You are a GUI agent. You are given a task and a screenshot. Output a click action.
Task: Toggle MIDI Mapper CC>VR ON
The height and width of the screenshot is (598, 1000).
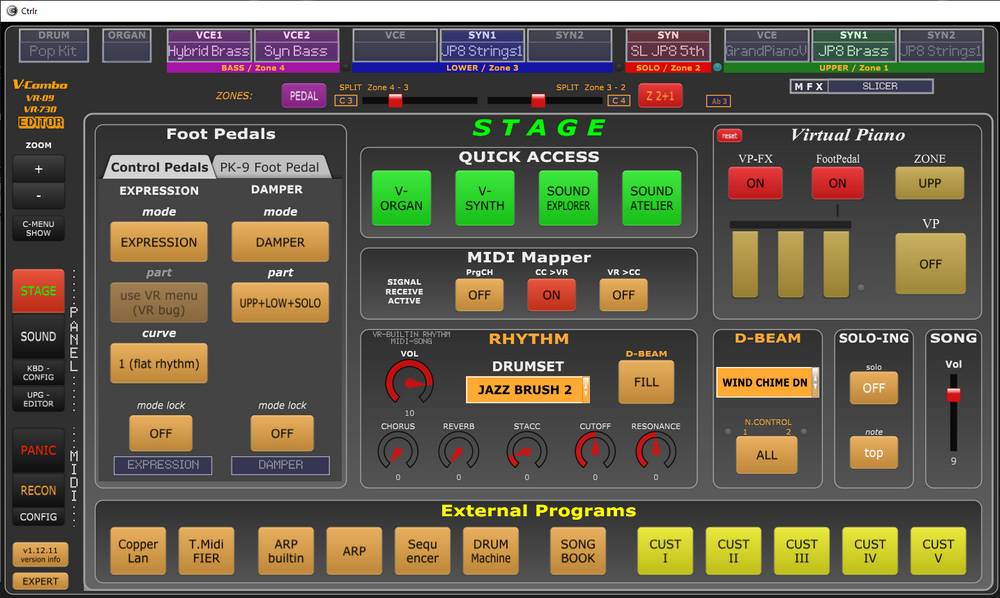551,295
